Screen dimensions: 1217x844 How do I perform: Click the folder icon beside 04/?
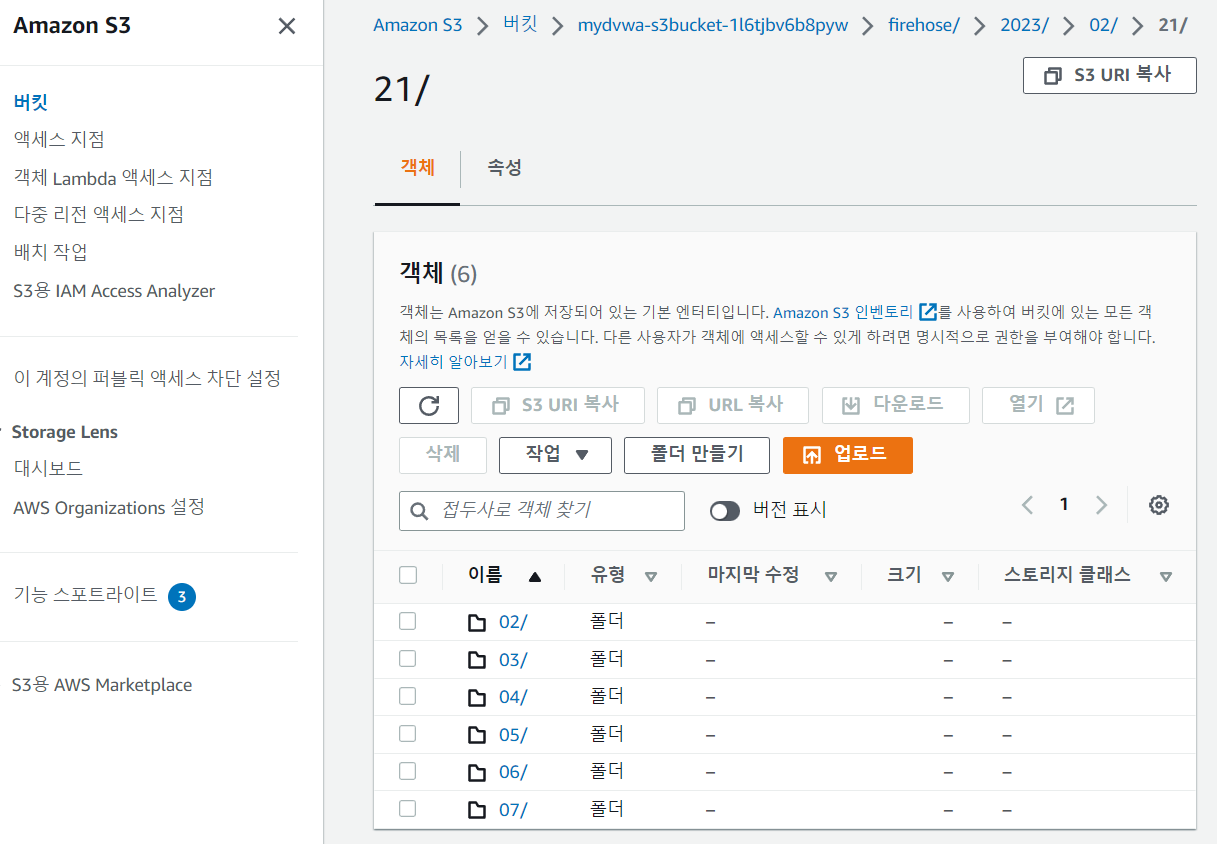(x=477, y=697)
